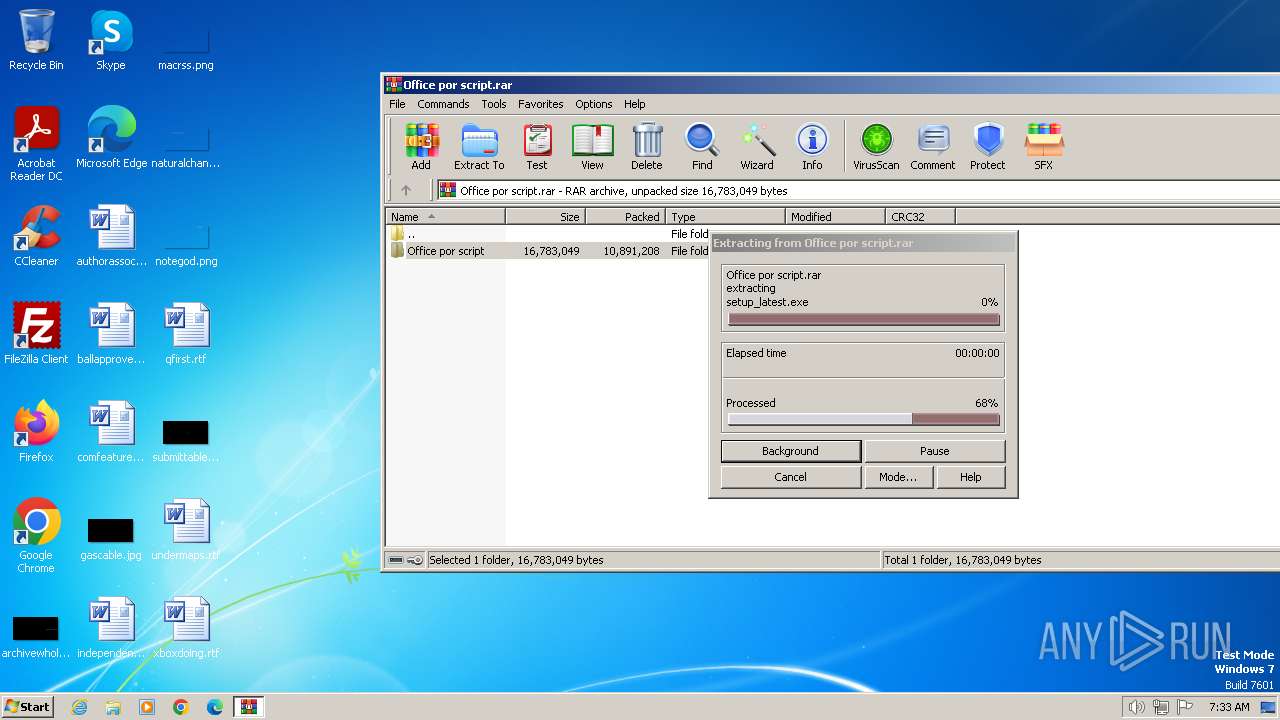Click the media player taskbar icon
This screenshot has width=1280, height=720.
tap(147, 707)
